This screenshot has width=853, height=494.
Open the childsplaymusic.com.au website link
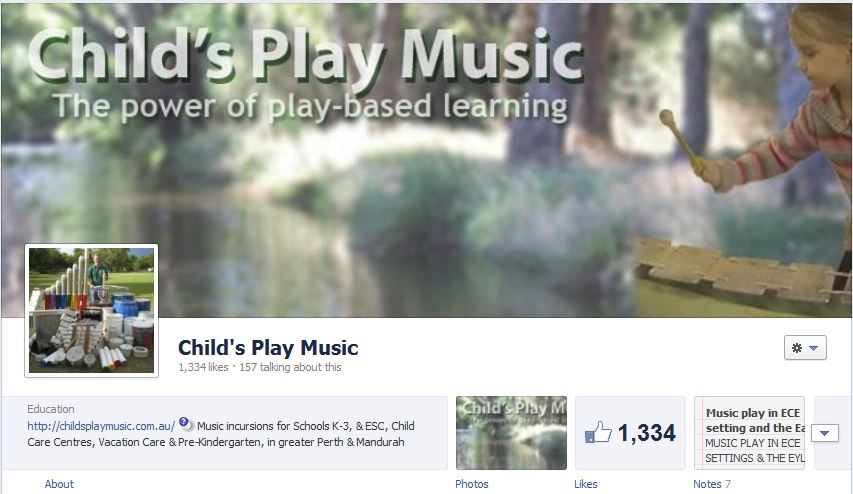(101, 426)
